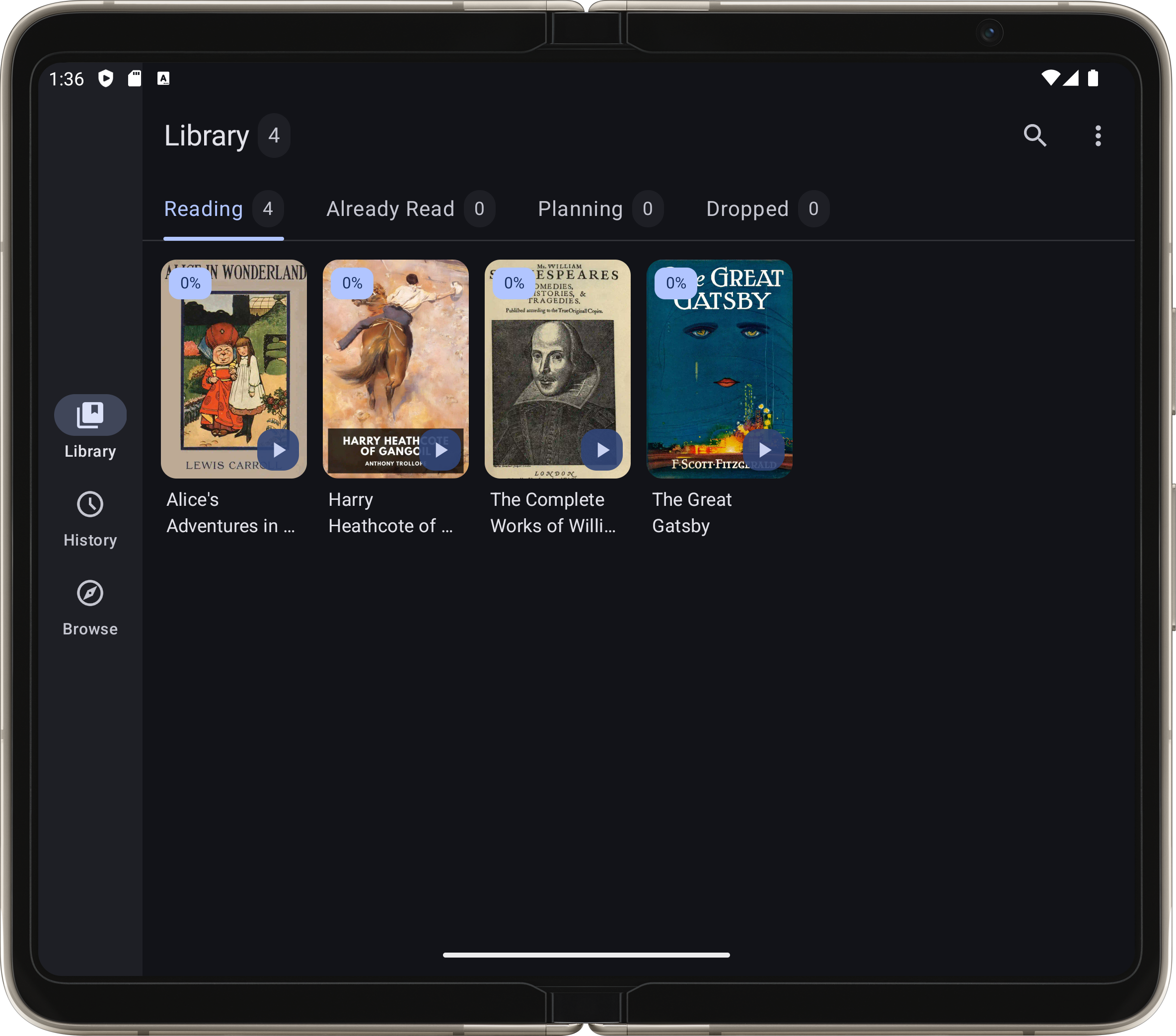
Task: Switch to the Dropped tab
Action: tap(767, 209)
